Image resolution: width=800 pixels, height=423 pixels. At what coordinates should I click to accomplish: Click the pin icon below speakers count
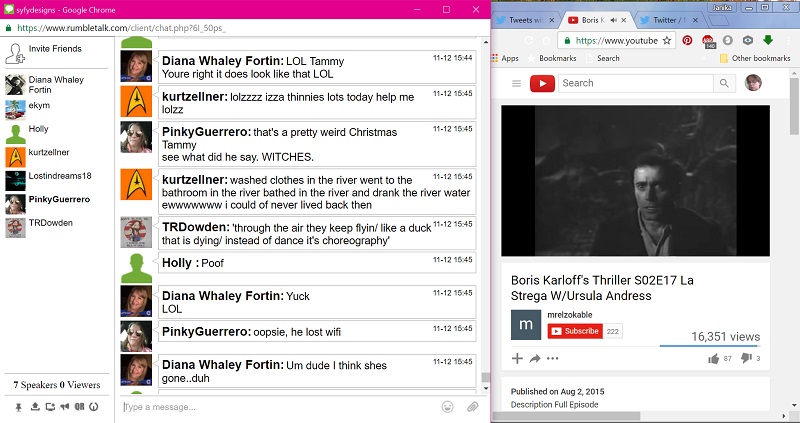point(19,407)
